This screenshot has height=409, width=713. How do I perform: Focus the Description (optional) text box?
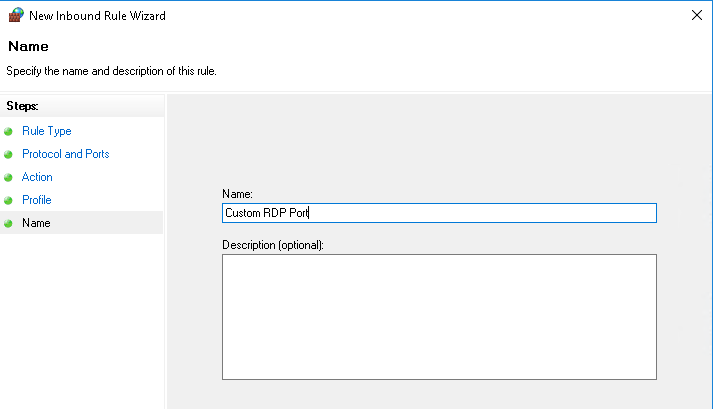click(x=438, y=316)
